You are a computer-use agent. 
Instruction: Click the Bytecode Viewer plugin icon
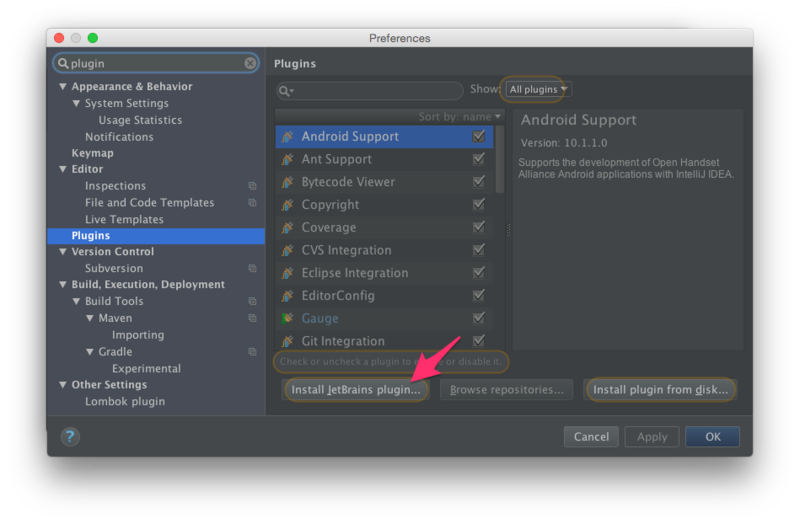pos(287,182)
